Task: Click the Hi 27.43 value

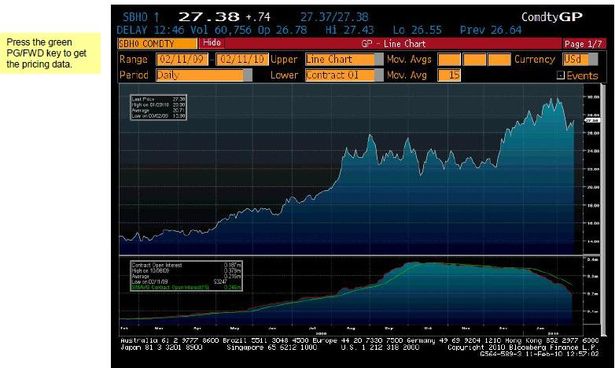Action: [x=349, y=30]
